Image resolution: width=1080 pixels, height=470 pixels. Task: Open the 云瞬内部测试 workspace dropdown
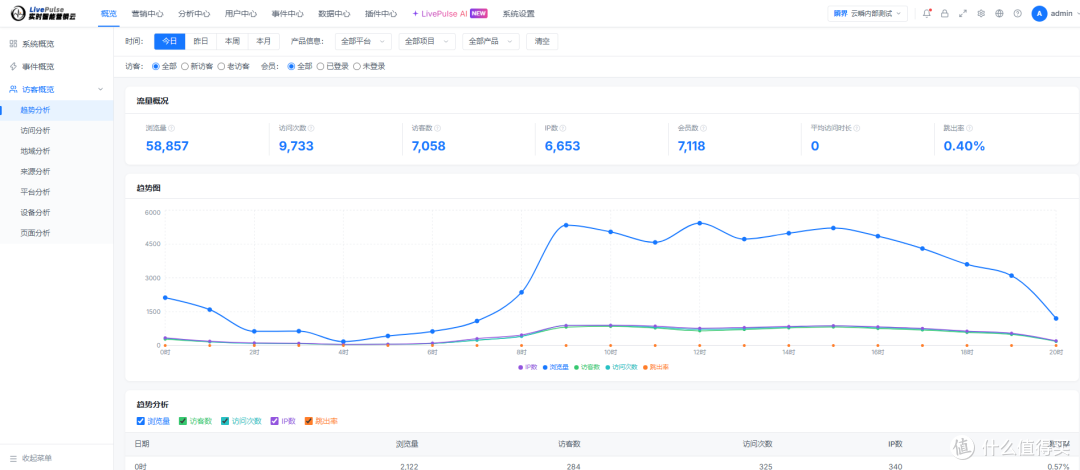point(867,13)
